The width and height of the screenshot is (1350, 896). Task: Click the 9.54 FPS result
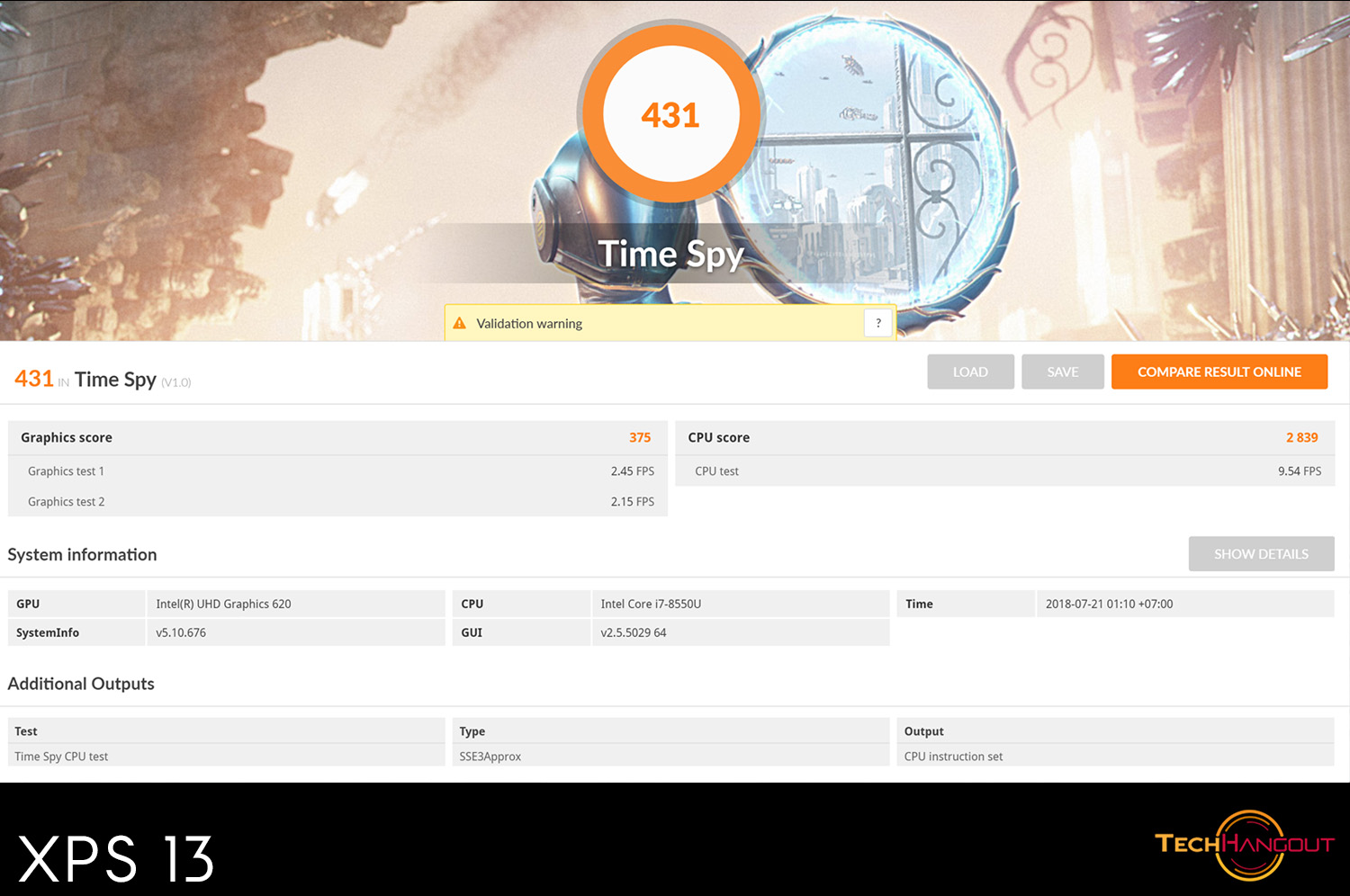pos(1300,471)
